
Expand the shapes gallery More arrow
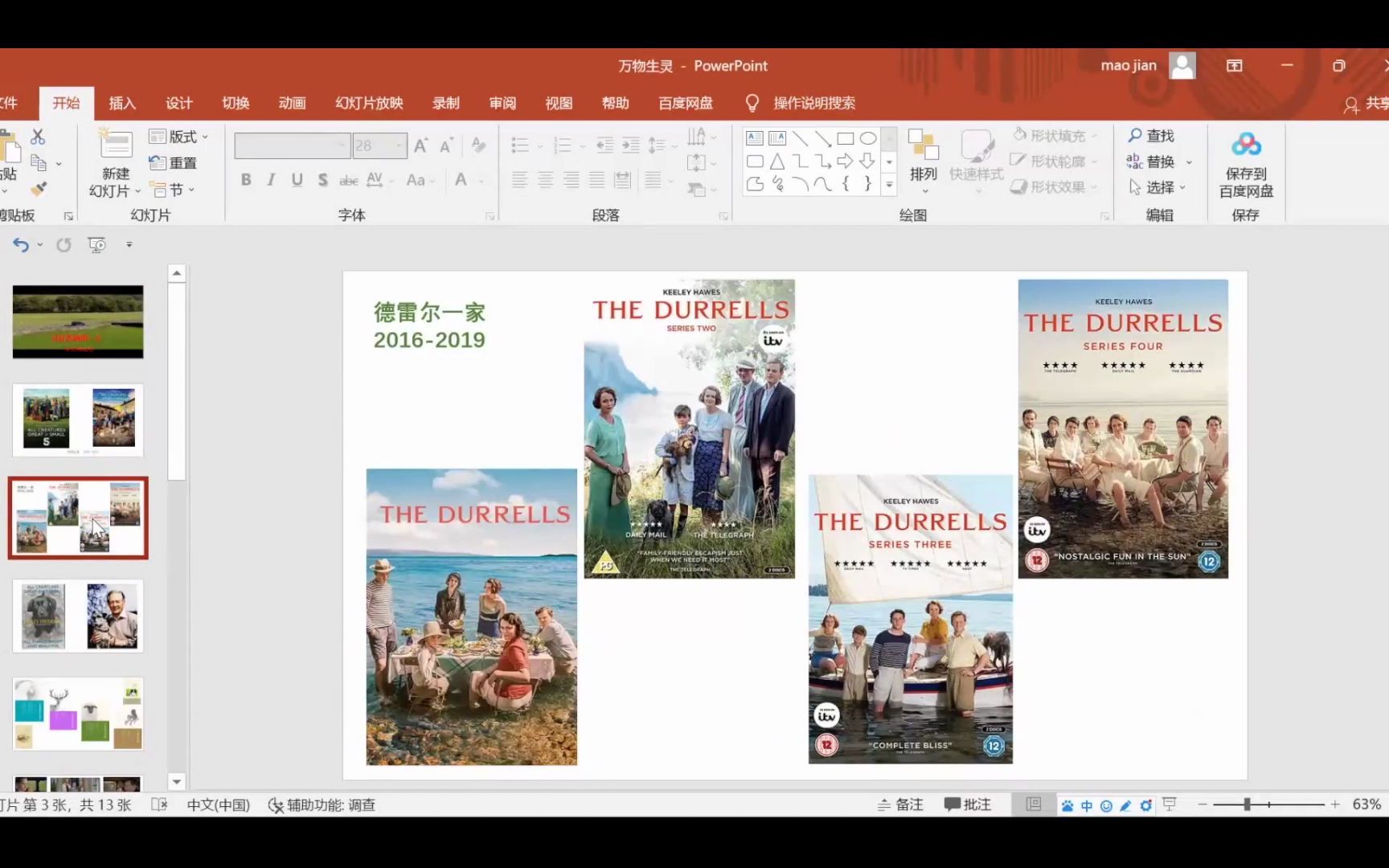[889, 185]
